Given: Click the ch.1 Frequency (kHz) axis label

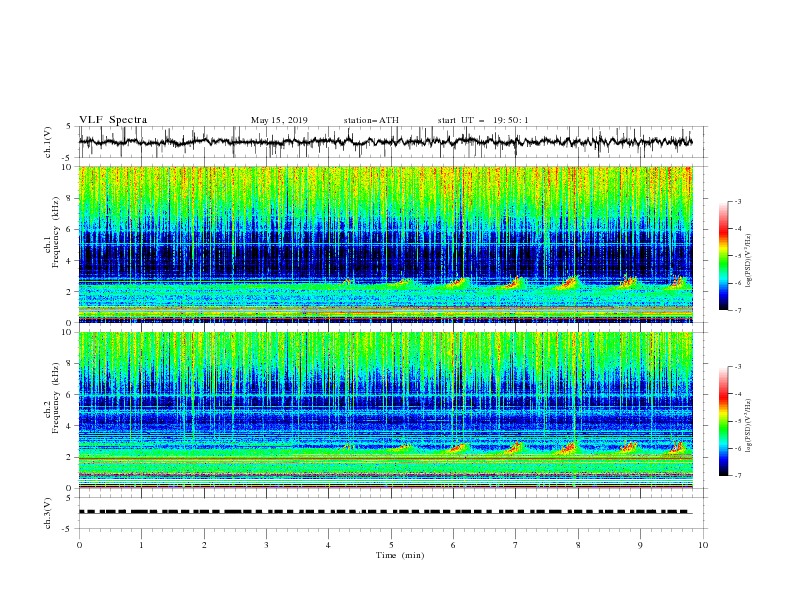Looking at the screenshot, I should [x=53, y=232].
